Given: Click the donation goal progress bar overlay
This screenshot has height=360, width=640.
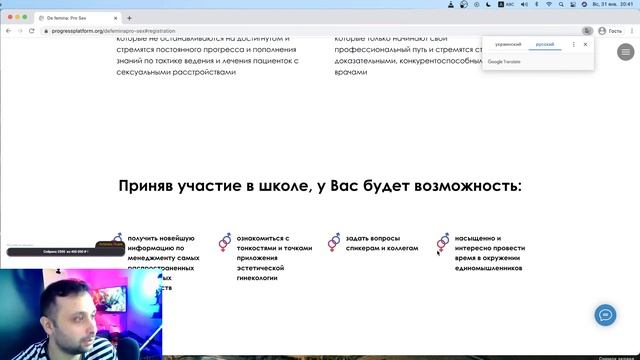Looking at the screenshot, I should [x=65, y=252].
